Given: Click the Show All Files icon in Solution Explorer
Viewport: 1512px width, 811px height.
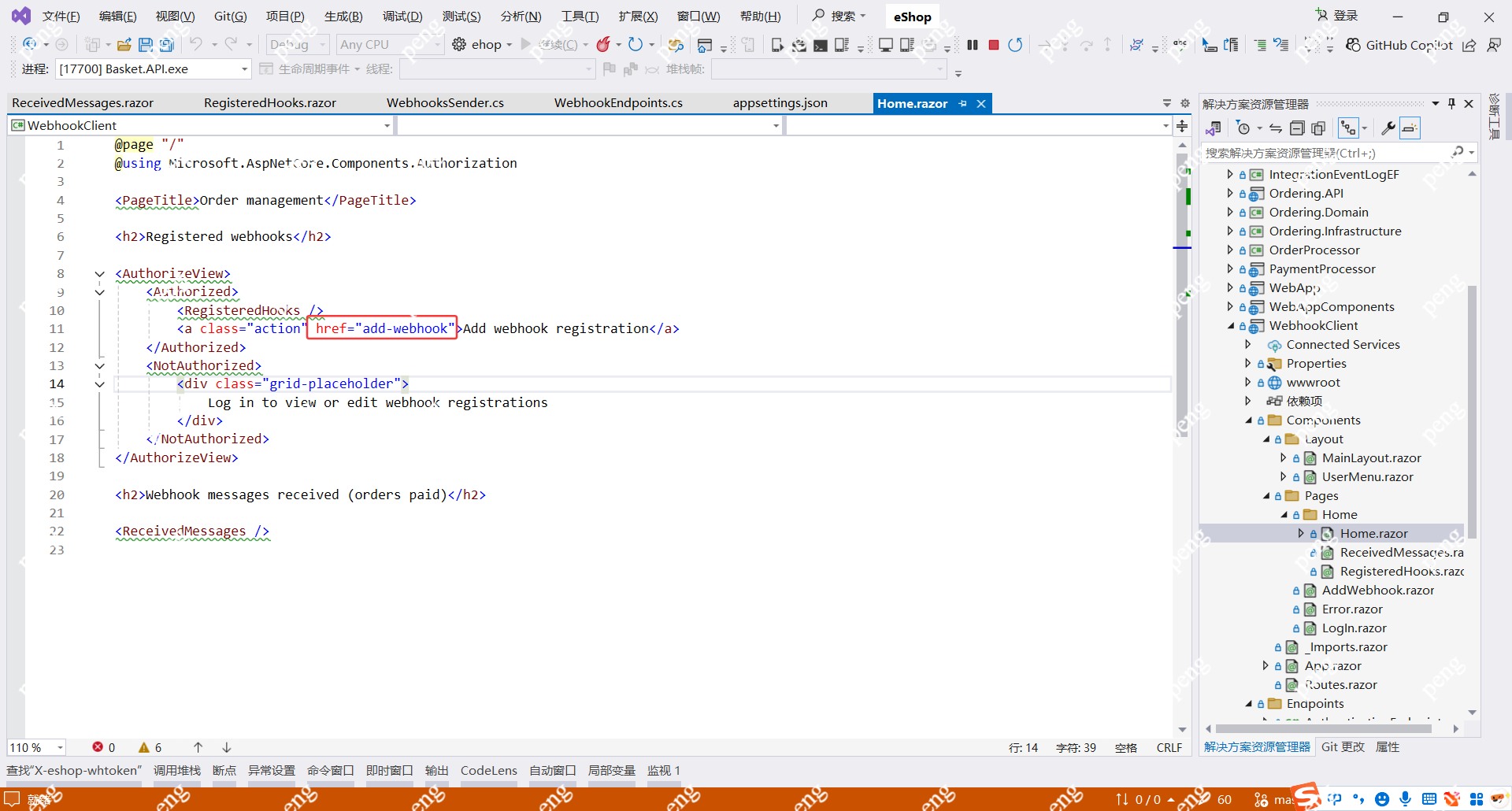Looking at the screenshot, I should pos(1318,128).
